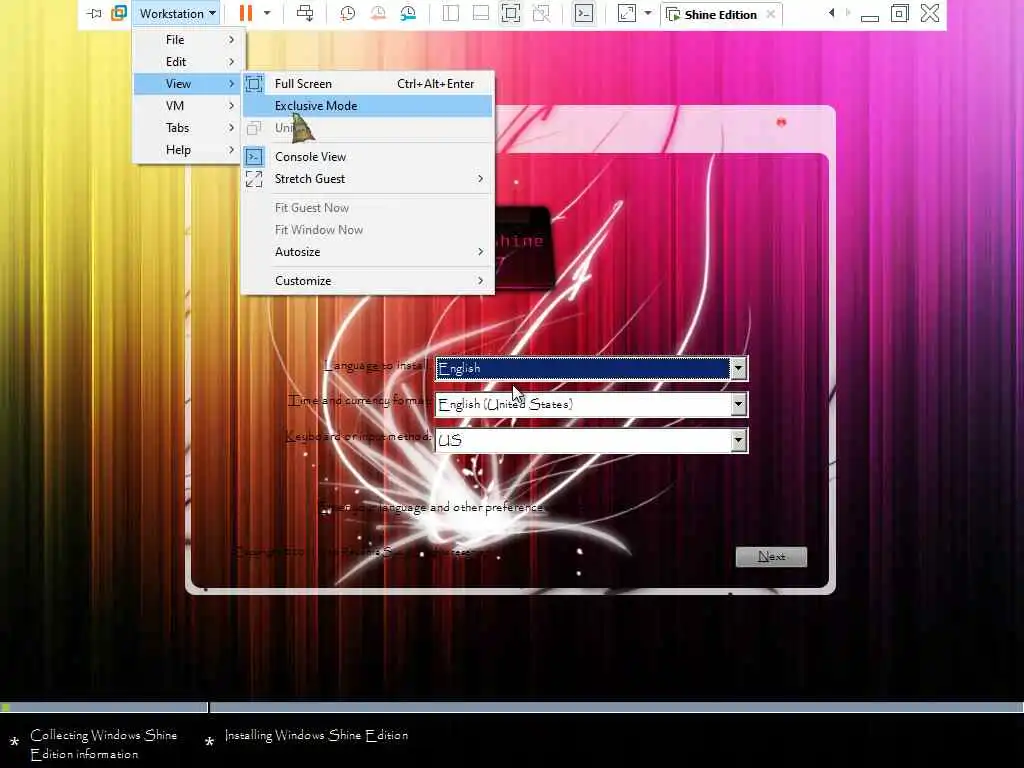Image resolution: width=1024 pixels, height=768 pixels.
Task: Toggle the library sidebar view icon
Action: pos(451,13)
